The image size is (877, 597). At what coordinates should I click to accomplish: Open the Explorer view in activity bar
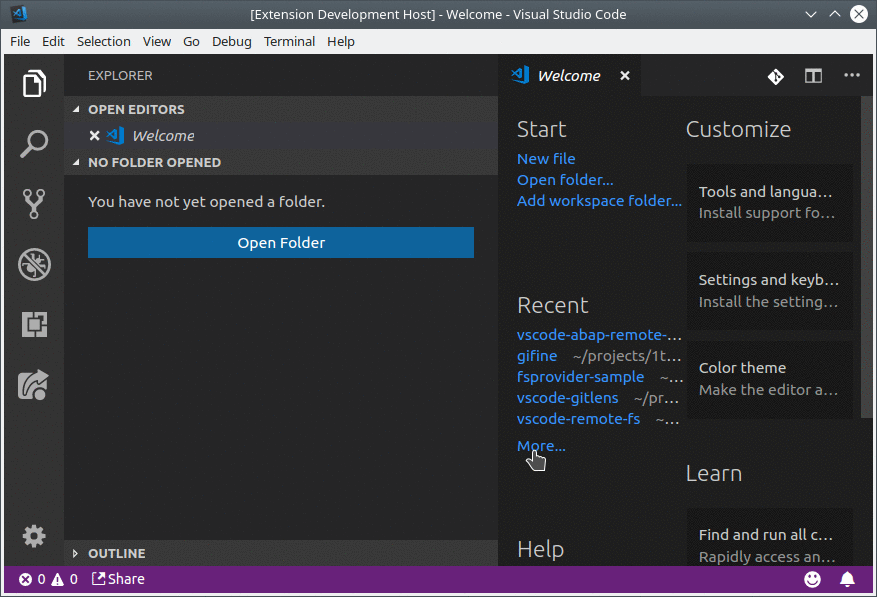[34, 83]
